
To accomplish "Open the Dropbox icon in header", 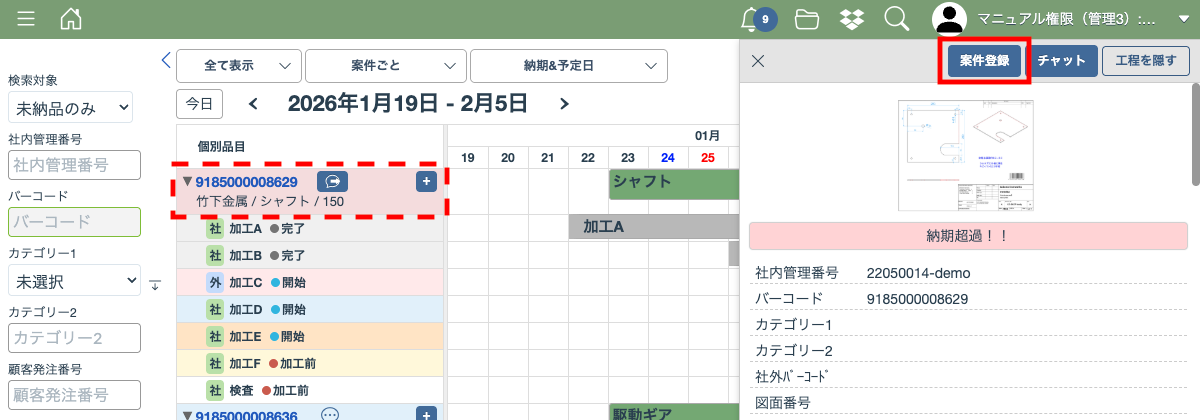I will [x=852, y=19].
